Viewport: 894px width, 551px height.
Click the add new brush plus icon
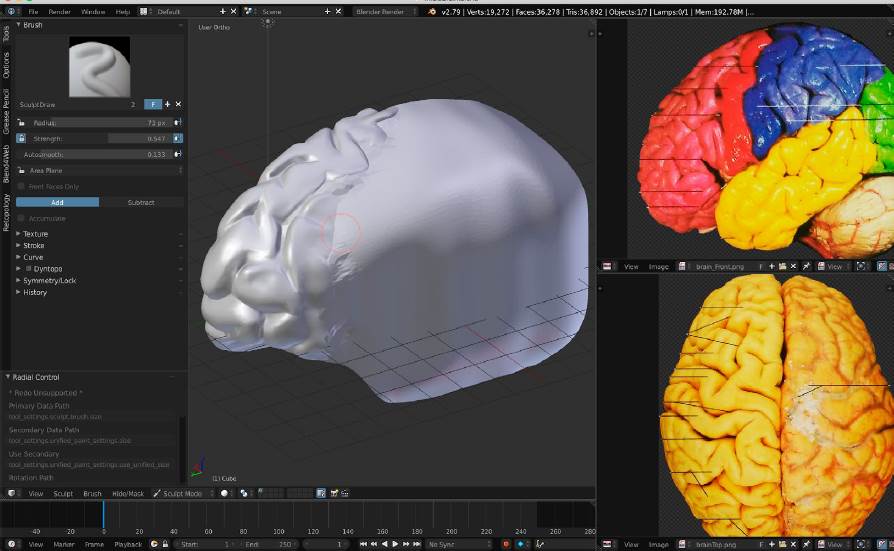[x=167, y=104]
